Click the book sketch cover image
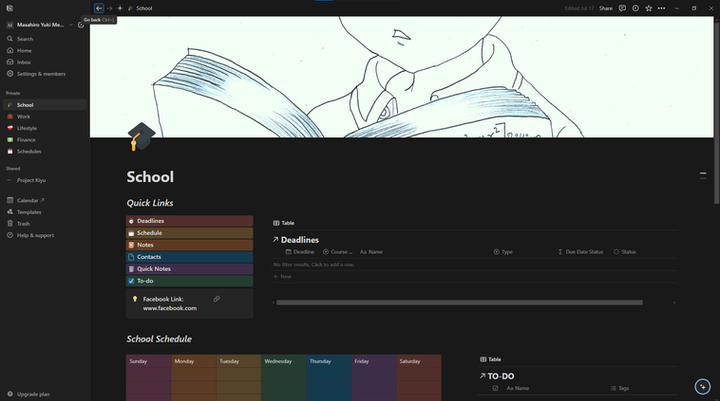Image resolution: width=720 pixels, height=401 pixels. point(402,77)
